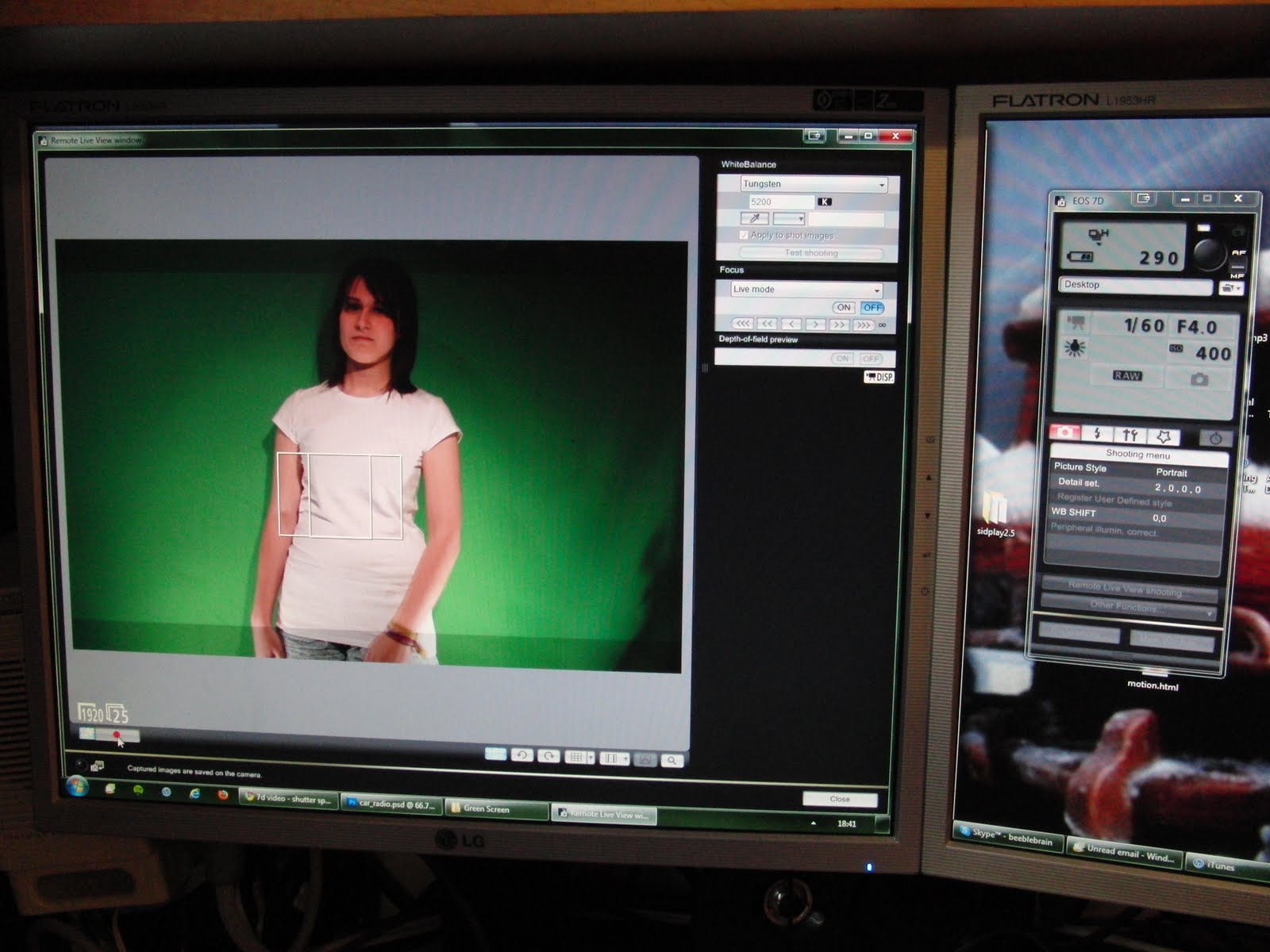Click the Green Screen folder taskbar button
Viewport: 1270px width, 952px height.
[x=496, y=809]
